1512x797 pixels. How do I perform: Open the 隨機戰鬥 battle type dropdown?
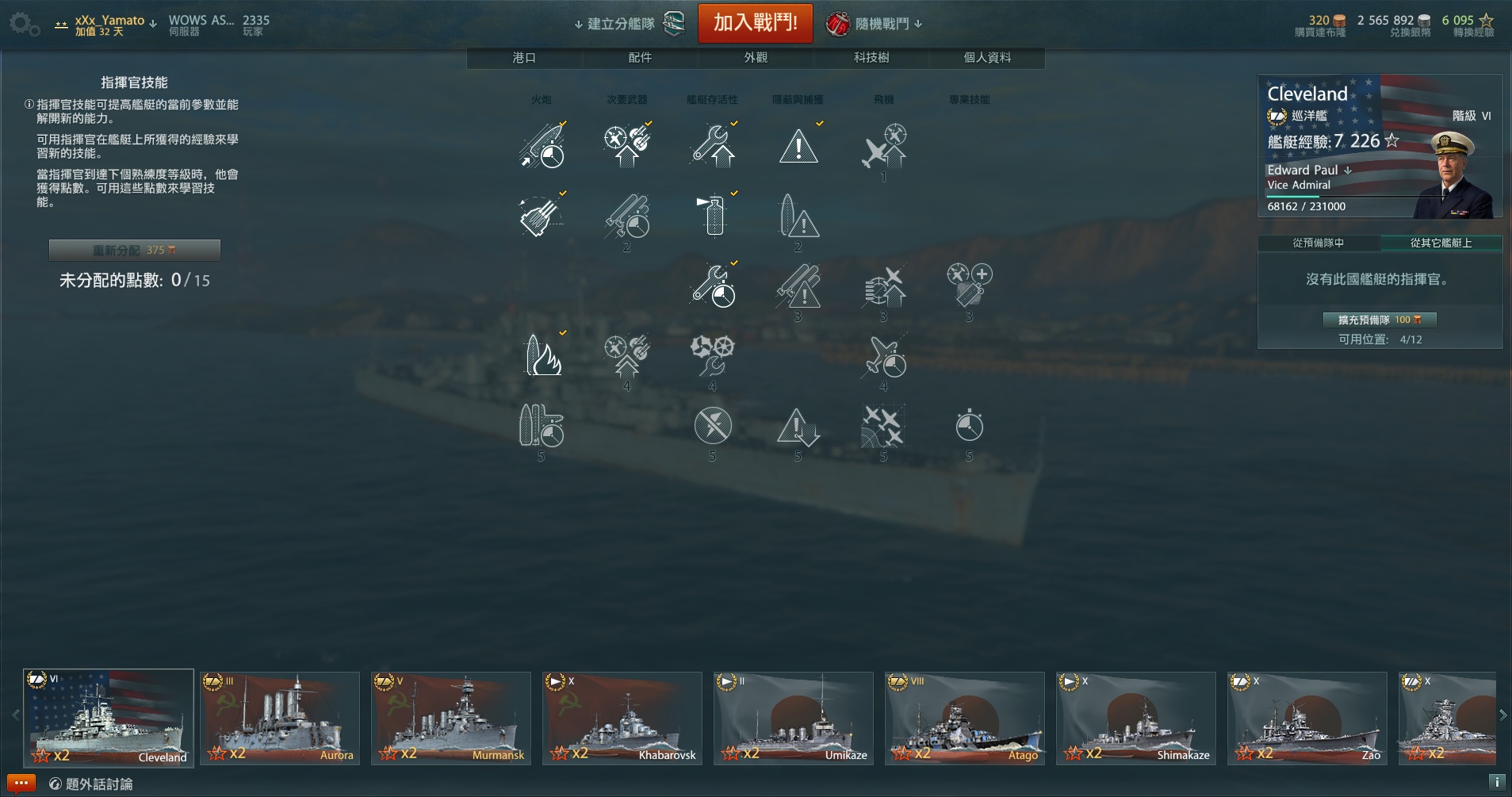coord(875,24)
